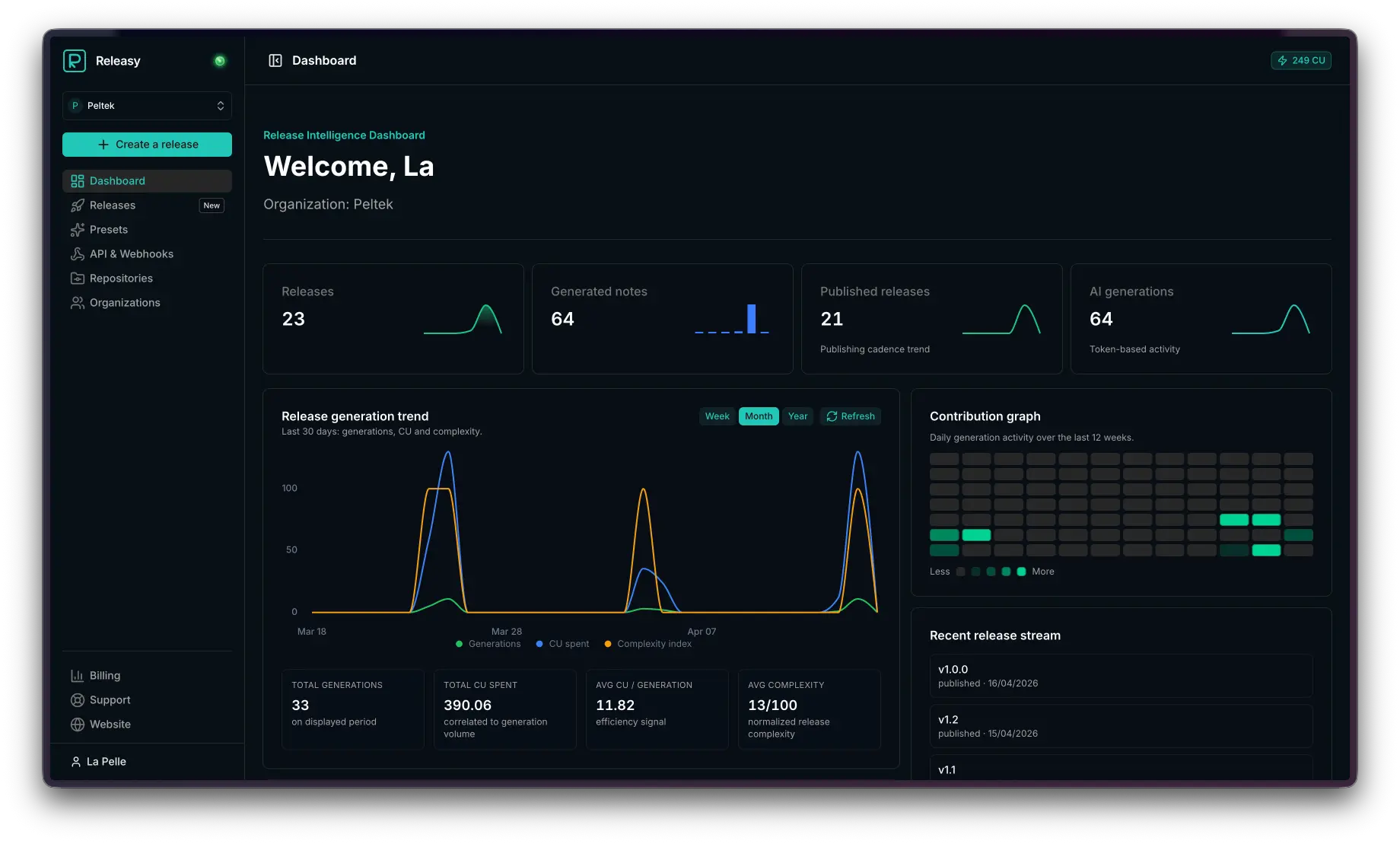Click the green status indicator dot
Image resolution: width=1400 pixels, height=844 pixels.
point(220,61)
